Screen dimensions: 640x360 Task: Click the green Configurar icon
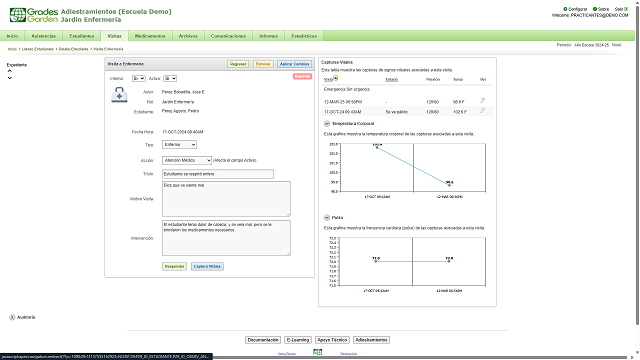[565, 9]
